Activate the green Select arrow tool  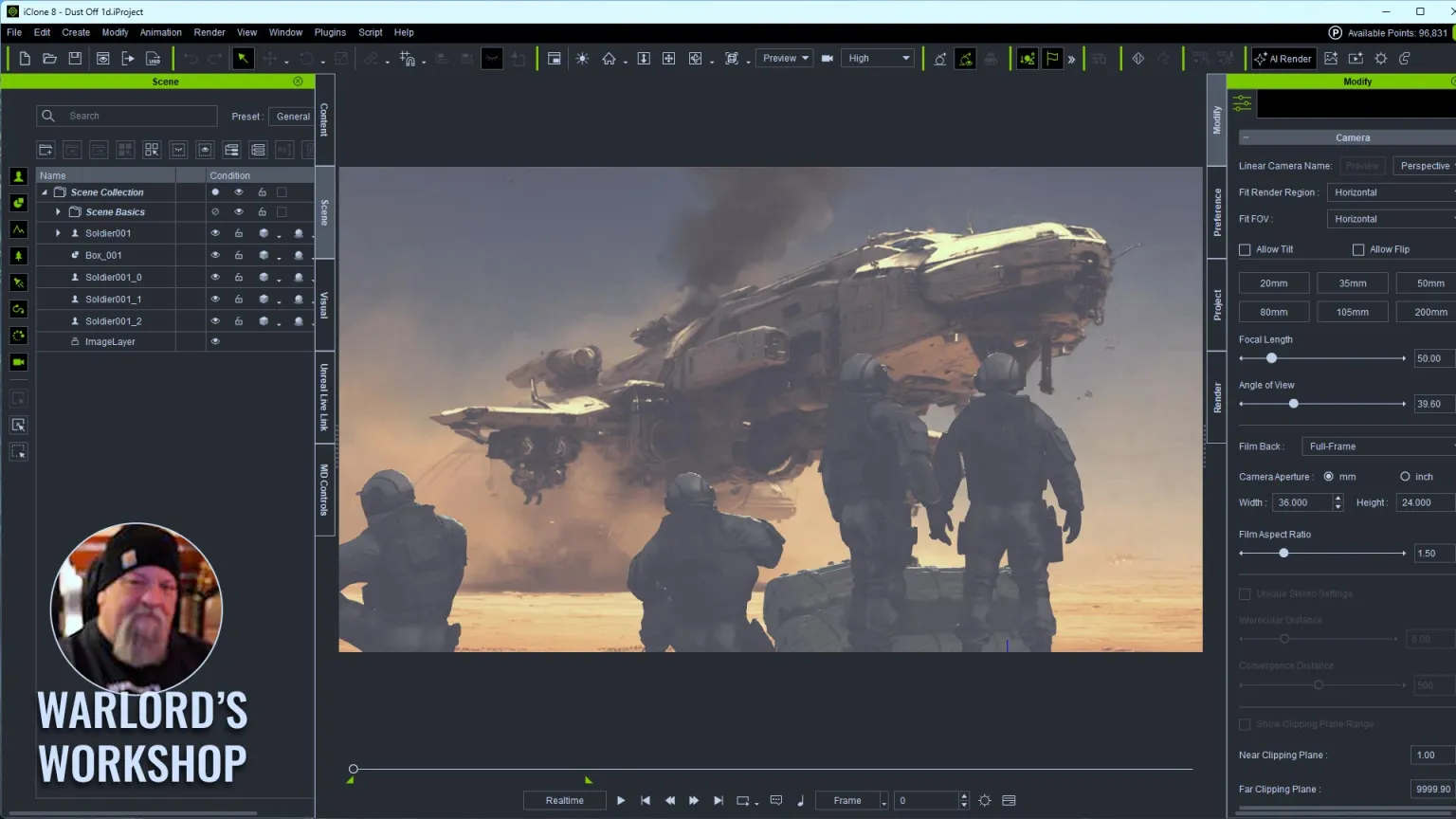pyautogui.click(x=243, y=59)
